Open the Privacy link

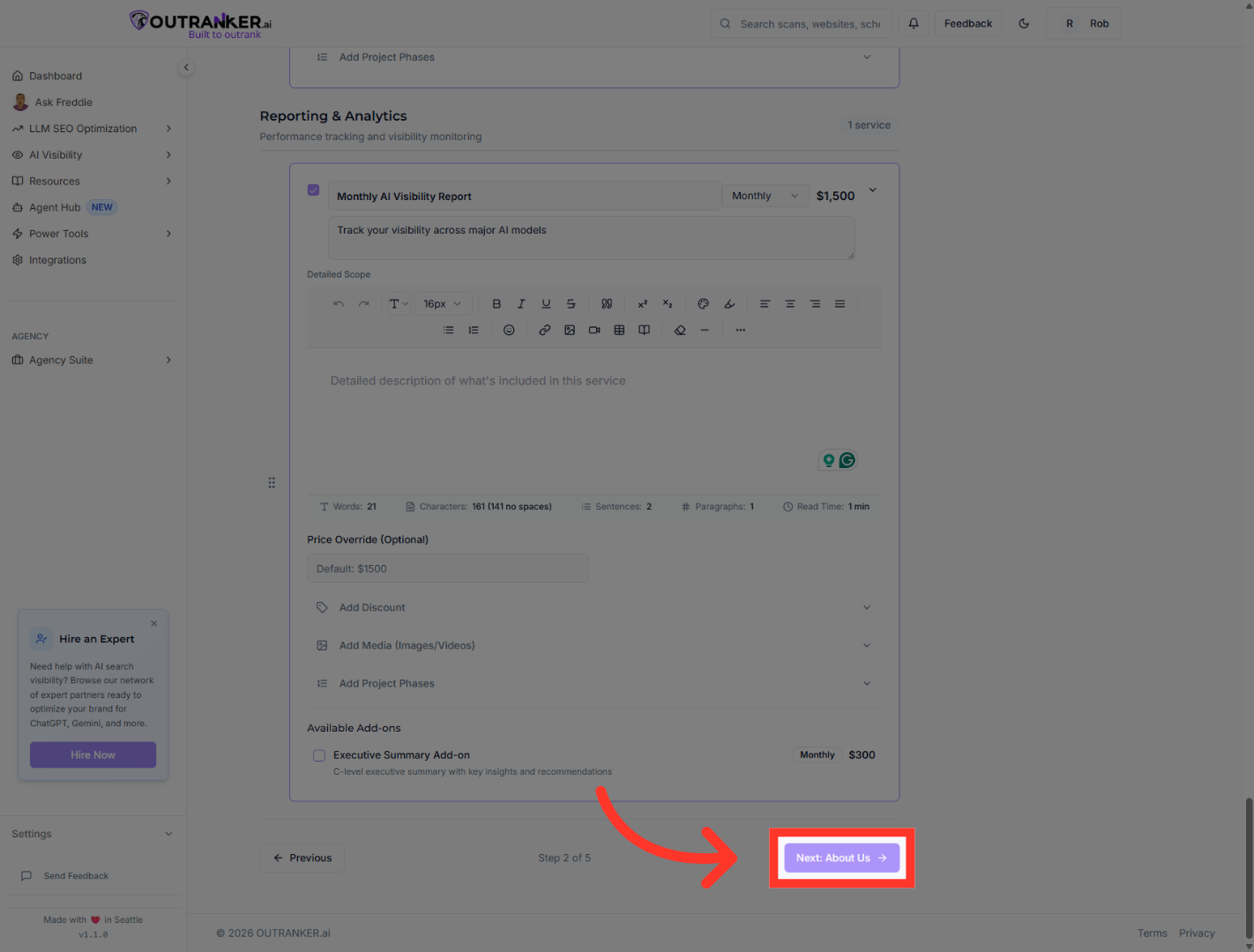(x=1197, y=933)
